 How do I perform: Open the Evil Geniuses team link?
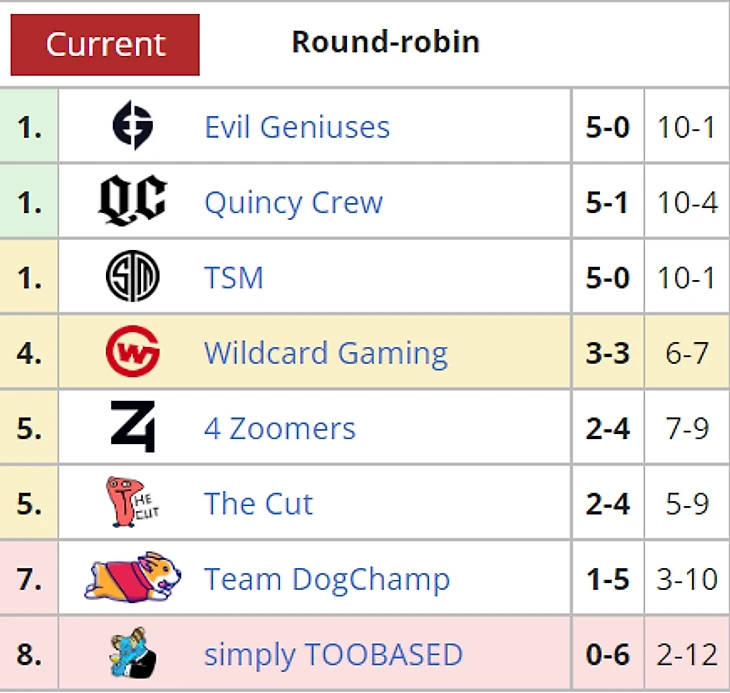[x=297, y=127]
